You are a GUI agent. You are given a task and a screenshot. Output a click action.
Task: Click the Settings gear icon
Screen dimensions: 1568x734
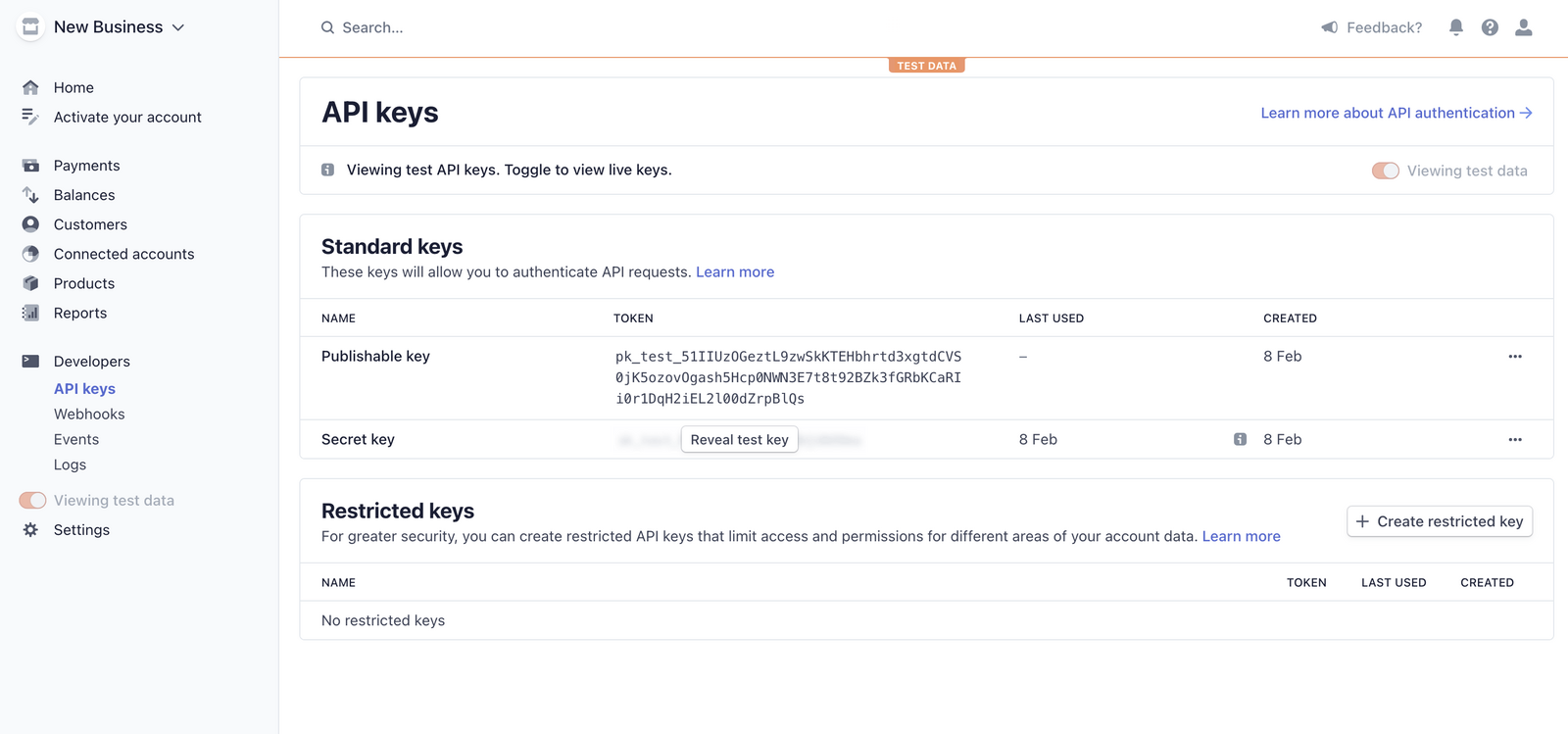[30, 530]
